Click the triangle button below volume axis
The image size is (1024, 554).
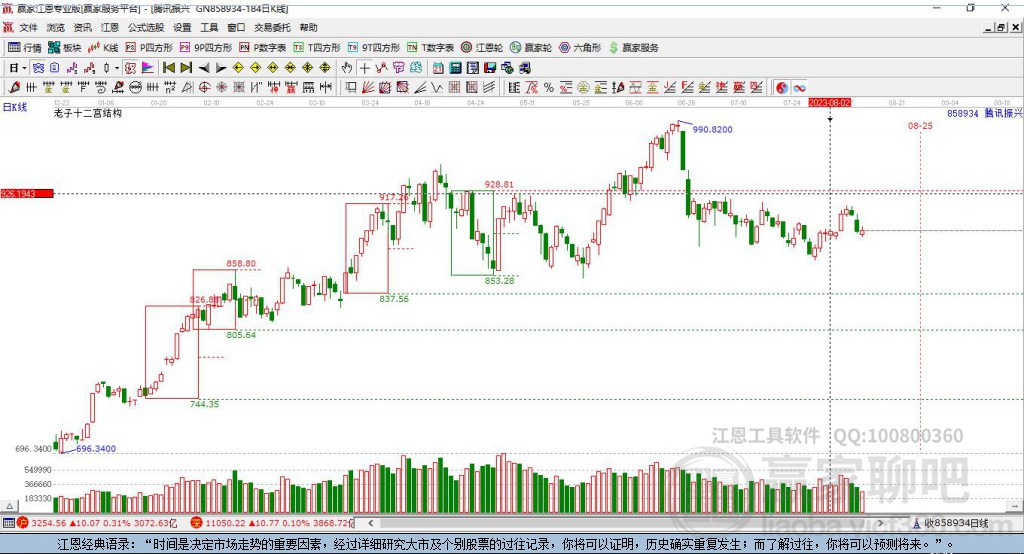pos(9,506)
